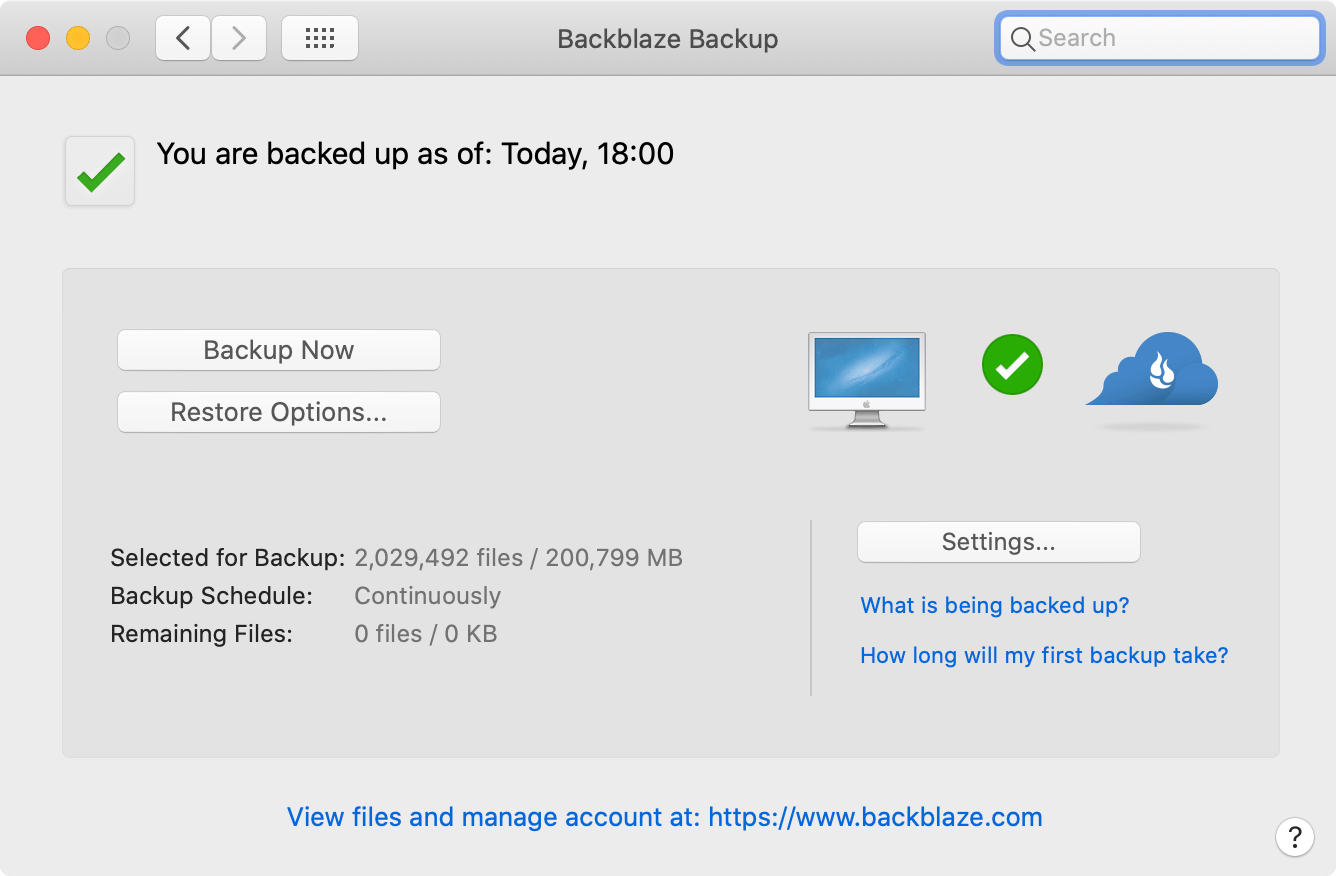Open Restore Options

pyautogui.click(x=278, y=412)
